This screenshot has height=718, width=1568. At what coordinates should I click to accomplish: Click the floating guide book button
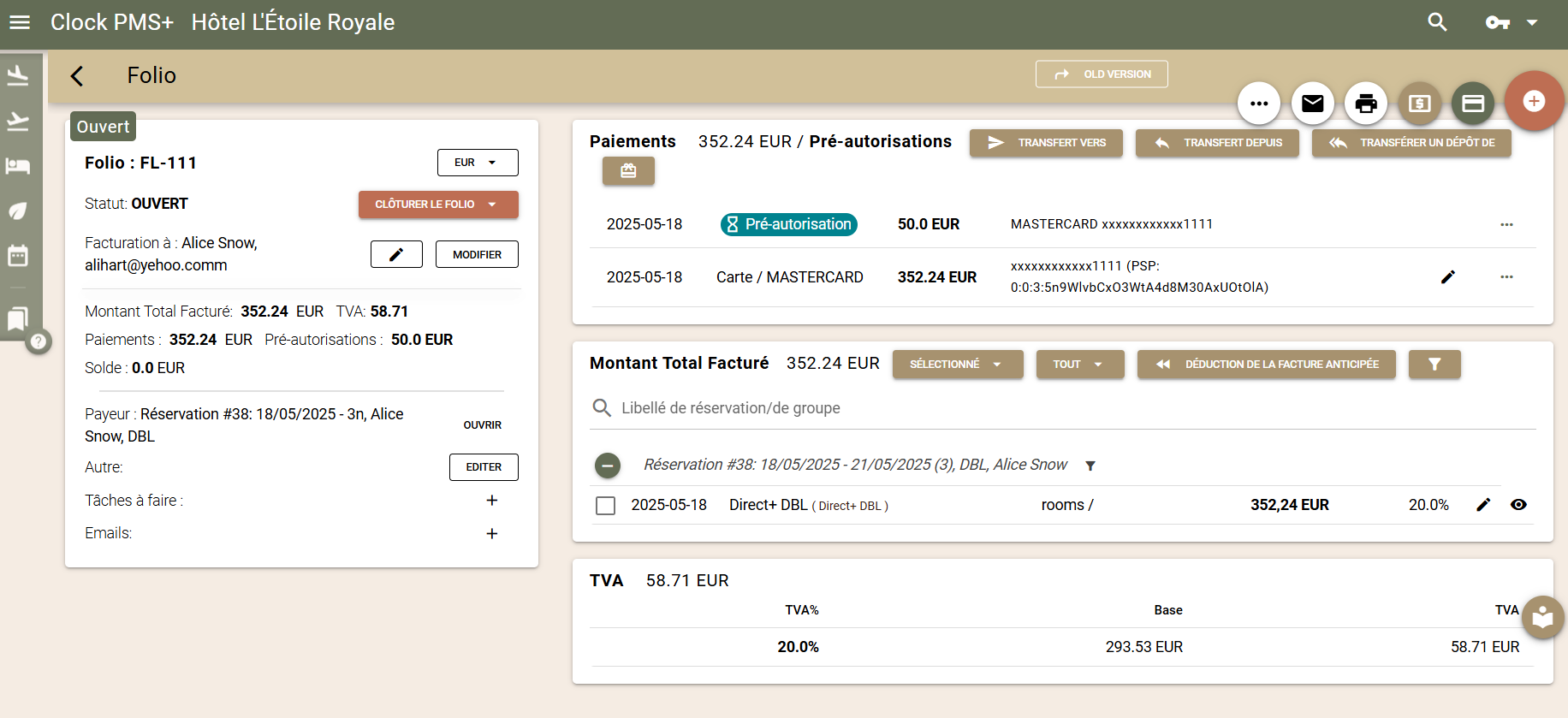tap(1542, 617)
